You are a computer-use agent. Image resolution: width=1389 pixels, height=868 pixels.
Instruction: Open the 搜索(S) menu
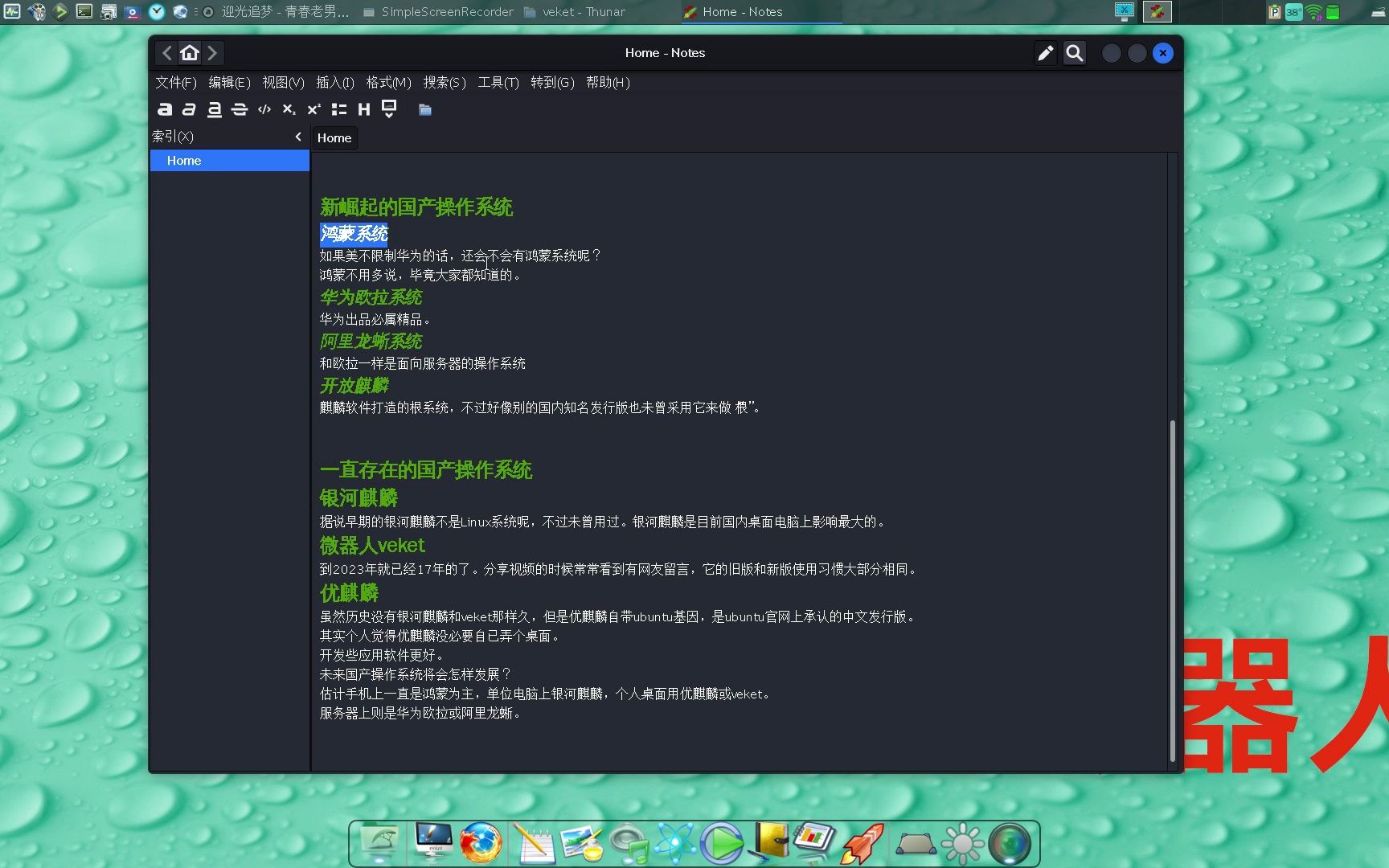coord(445,82)
